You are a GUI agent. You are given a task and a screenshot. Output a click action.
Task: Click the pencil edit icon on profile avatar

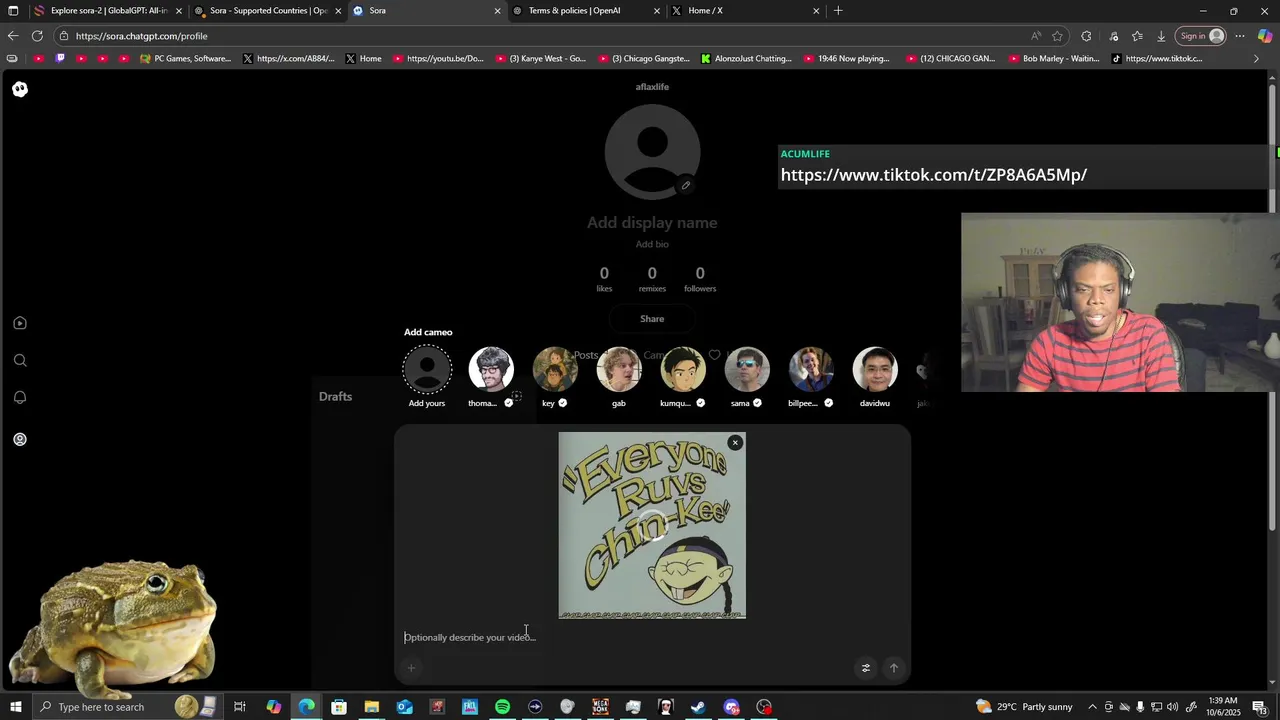pyautogui.click(x=686, y=185)
